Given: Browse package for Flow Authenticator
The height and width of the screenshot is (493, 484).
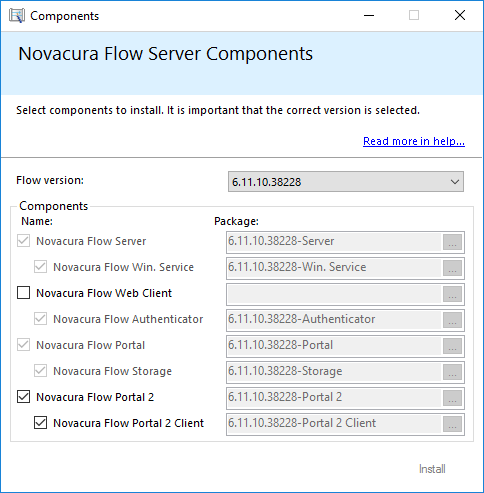Looking at the screenshot, I should [x=452, y=320].
